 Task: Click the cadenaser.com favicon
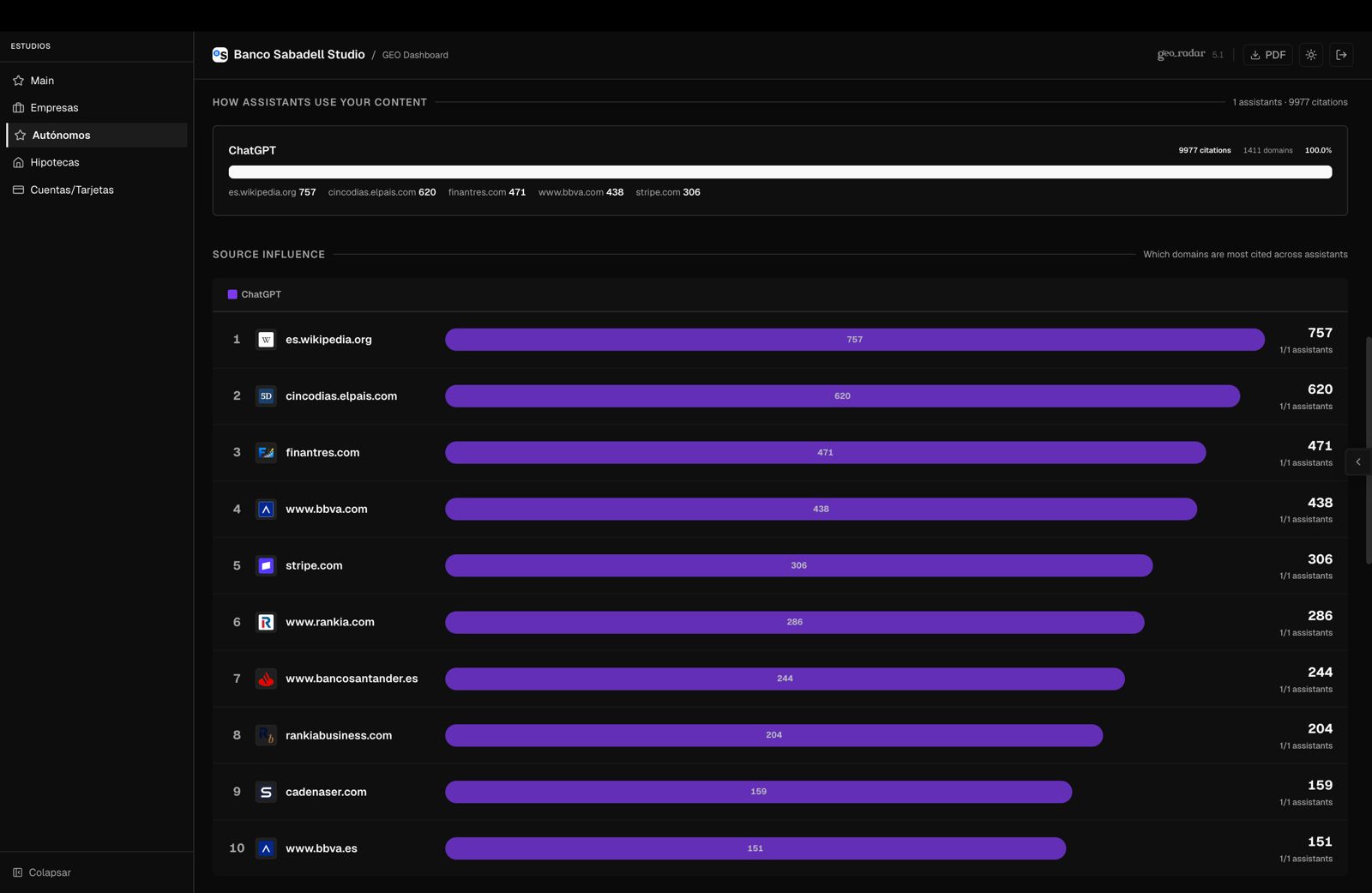(x=266, y=793)
